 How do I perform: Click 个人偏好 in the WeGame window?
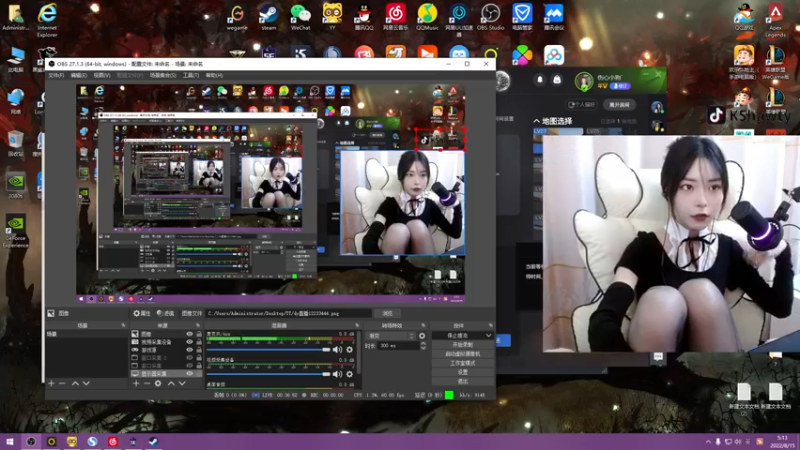click(582, 105)
